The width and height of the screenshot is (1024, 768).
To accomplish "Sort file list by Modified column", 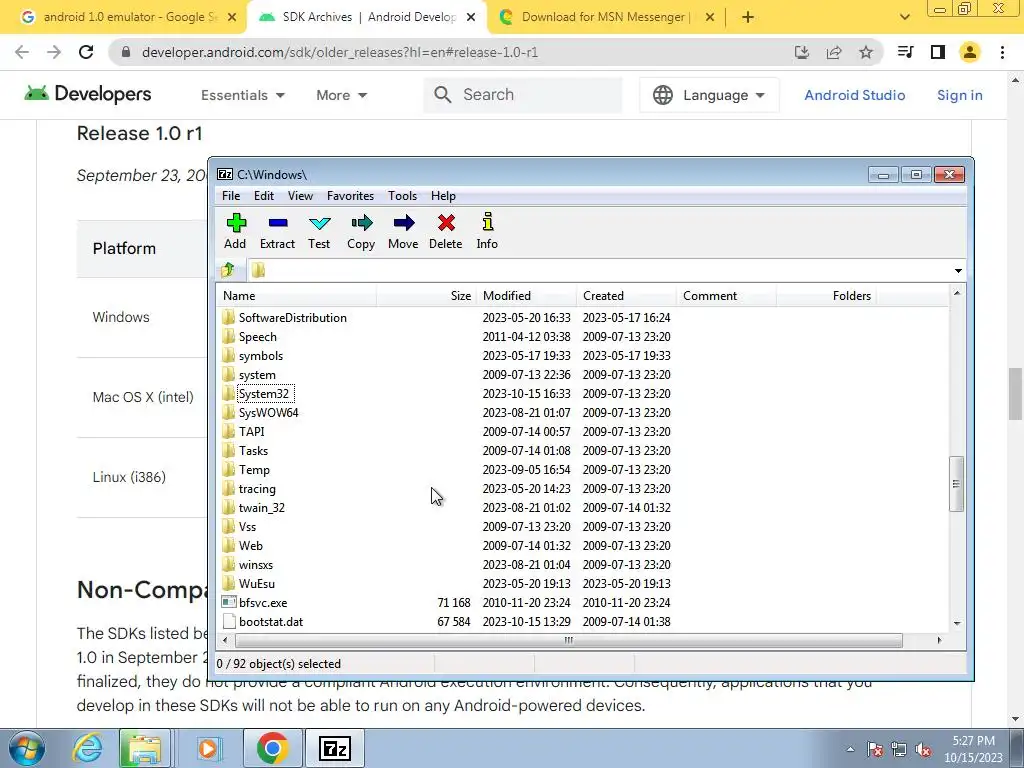I will [526, 296].
